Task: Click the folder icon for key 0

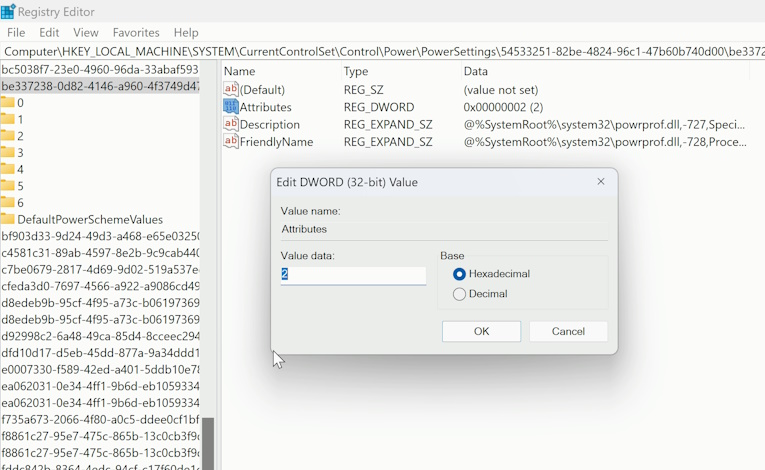Action: coord(7,102)
